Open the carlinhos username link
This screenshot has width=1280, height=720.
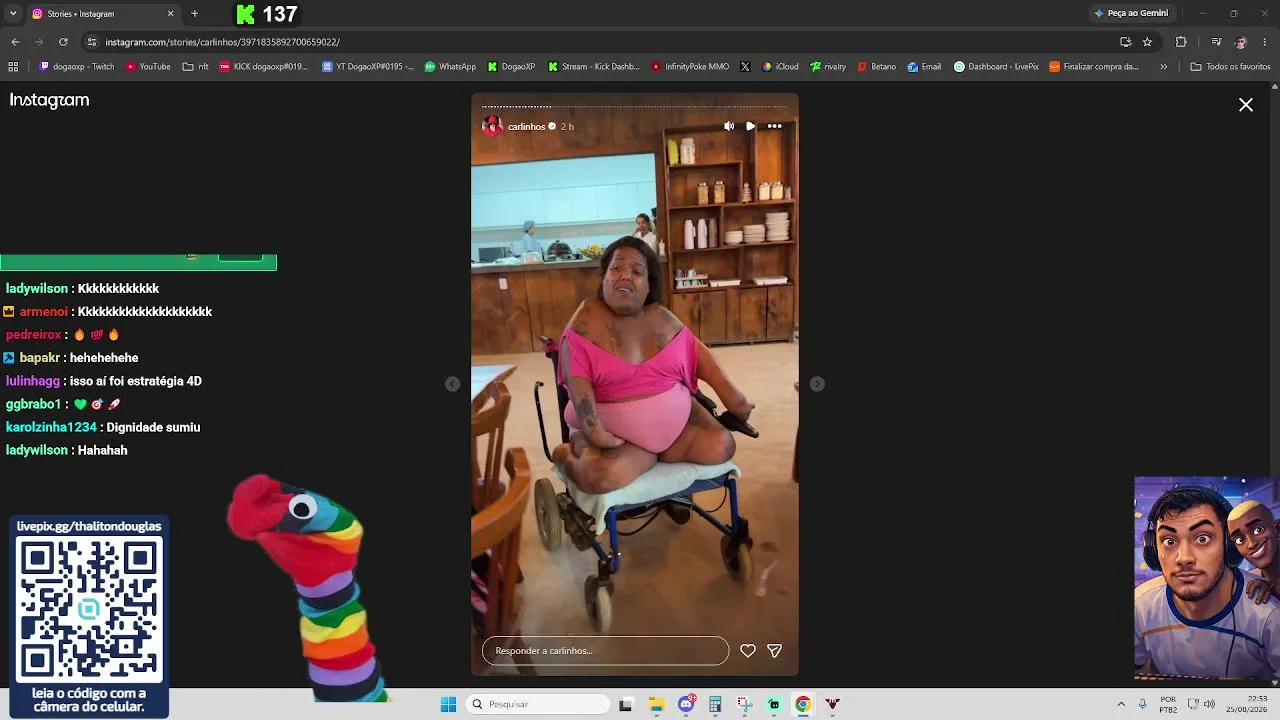point(526,127)
